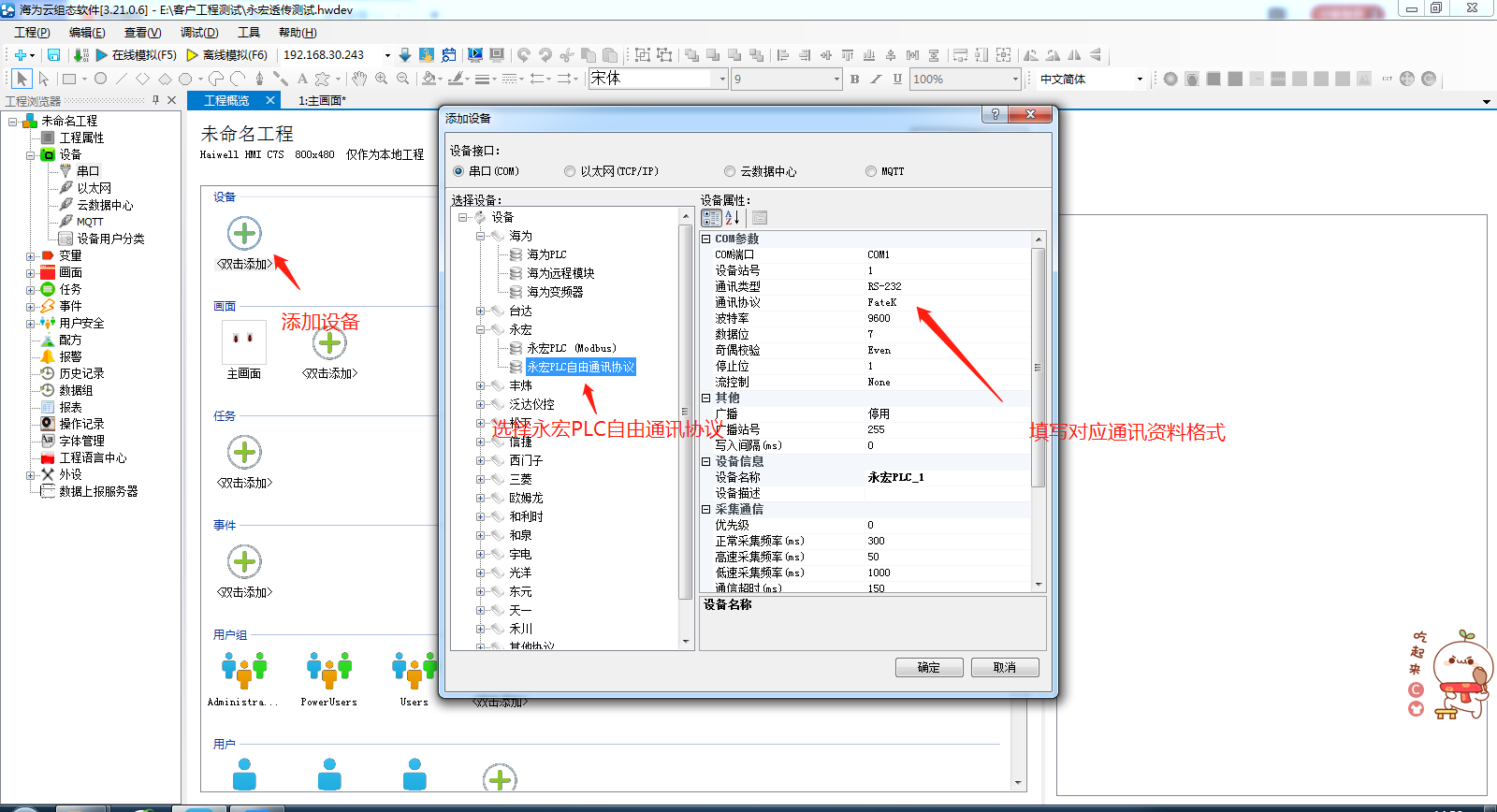Select the ellipse drawing tool

coord(100,79)
